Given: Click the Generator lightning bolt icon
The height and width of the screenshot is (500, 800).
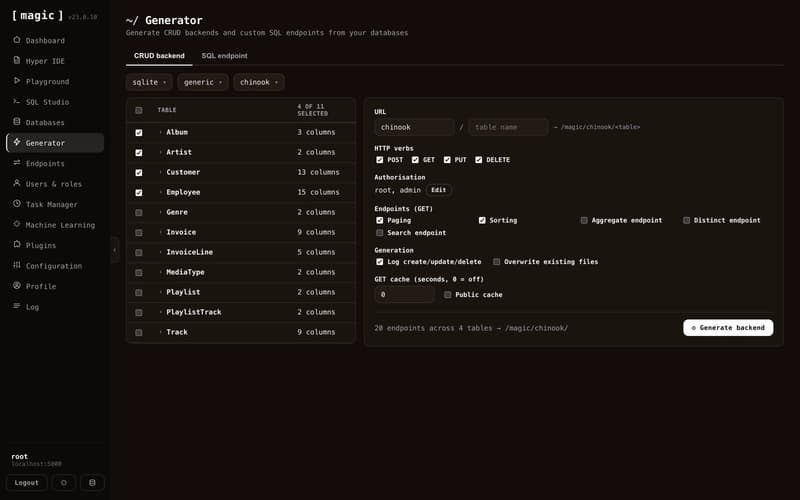Looking at the screenshot, I should click(x=17, y=142).
